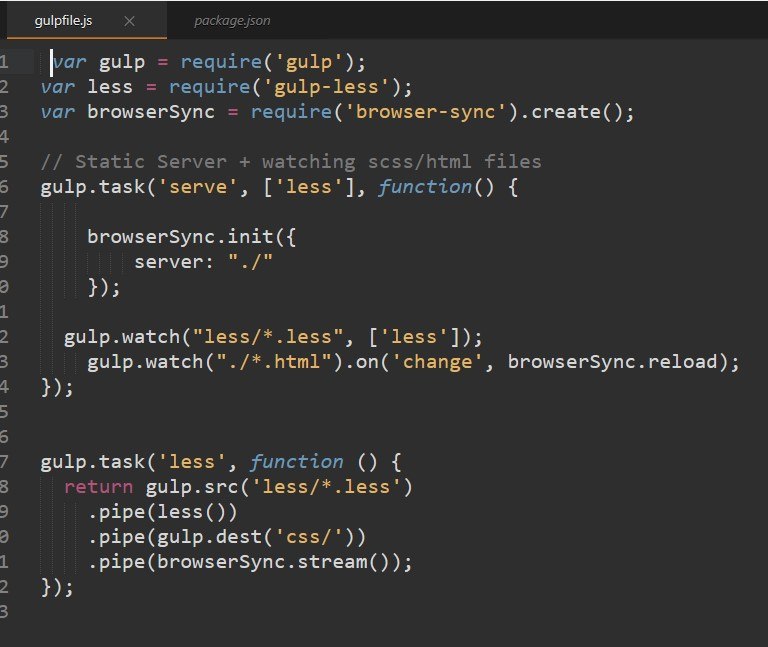Click line number 1 in the gutter
Image resolution: width=768 pixels, height=647 pixels.
pyautogui.click(x=4, y=62)
